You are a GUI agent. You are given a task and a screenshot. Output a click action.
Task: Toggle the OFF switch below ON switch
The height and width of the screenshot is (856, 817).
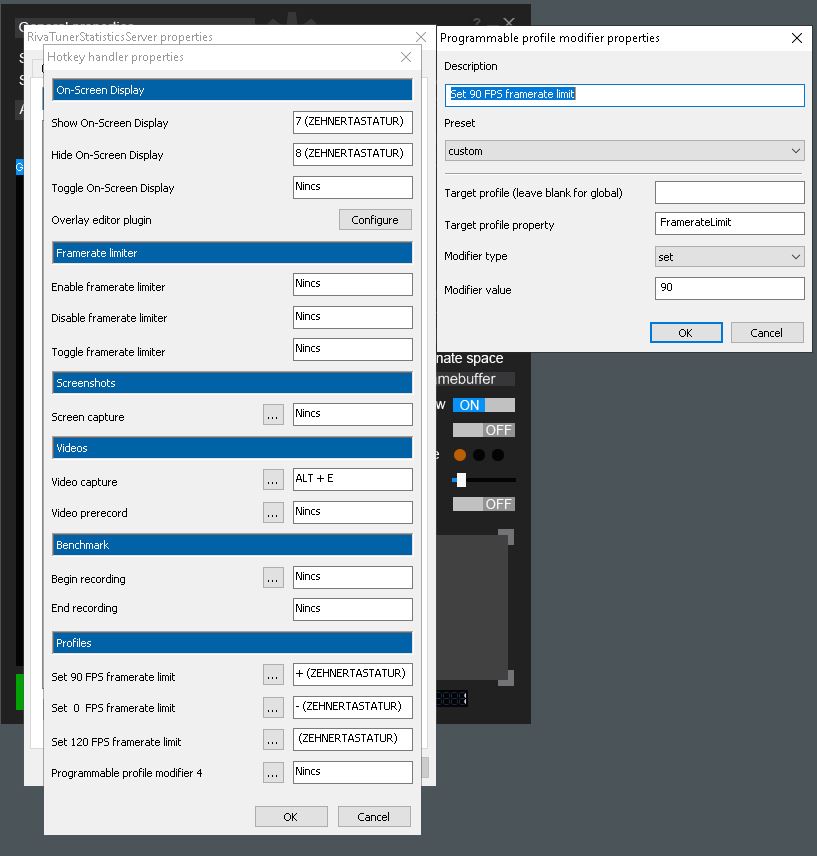click(x=484, y=430)
